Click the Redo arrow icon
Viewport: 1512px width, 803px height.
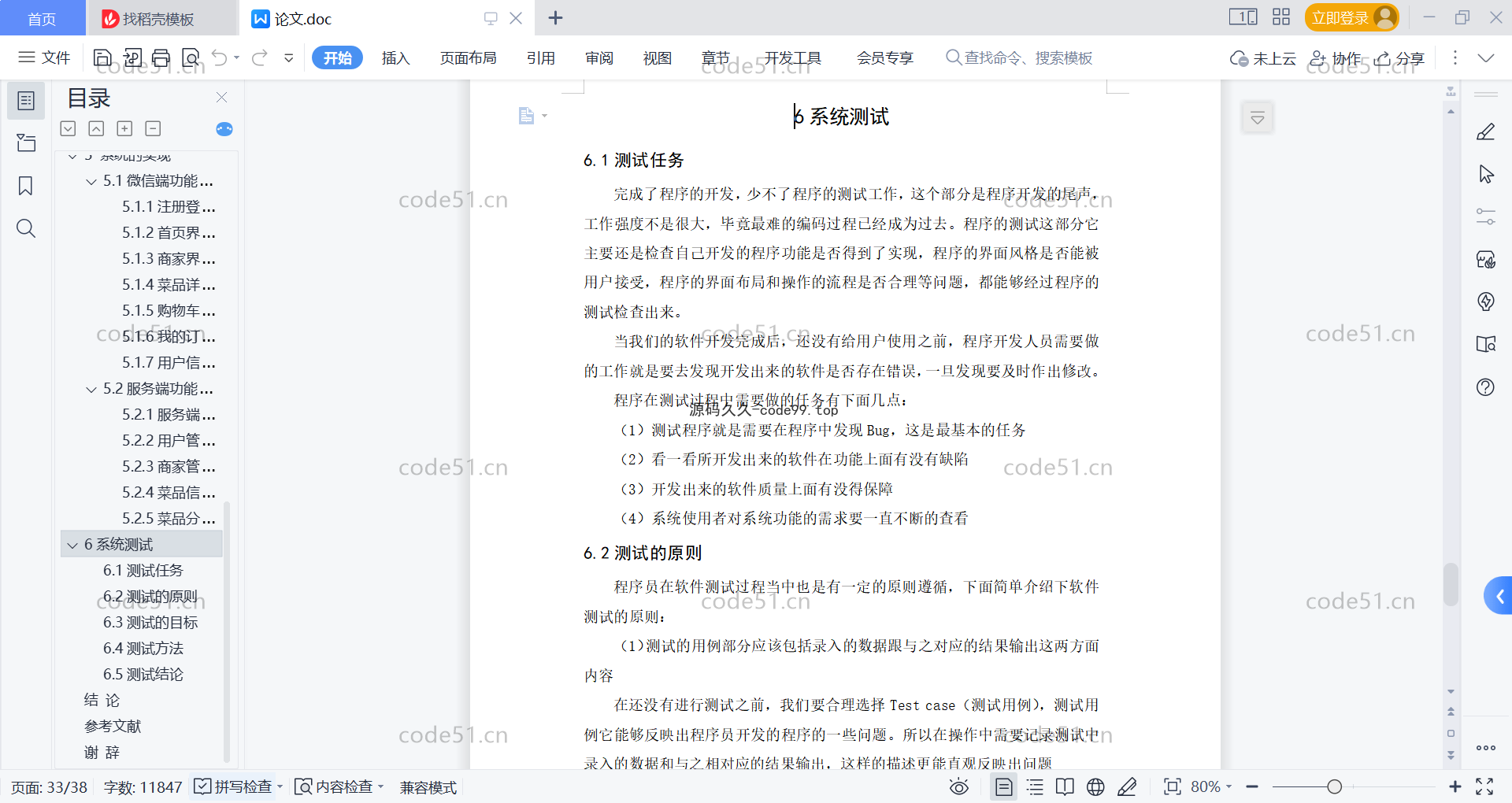260,57
